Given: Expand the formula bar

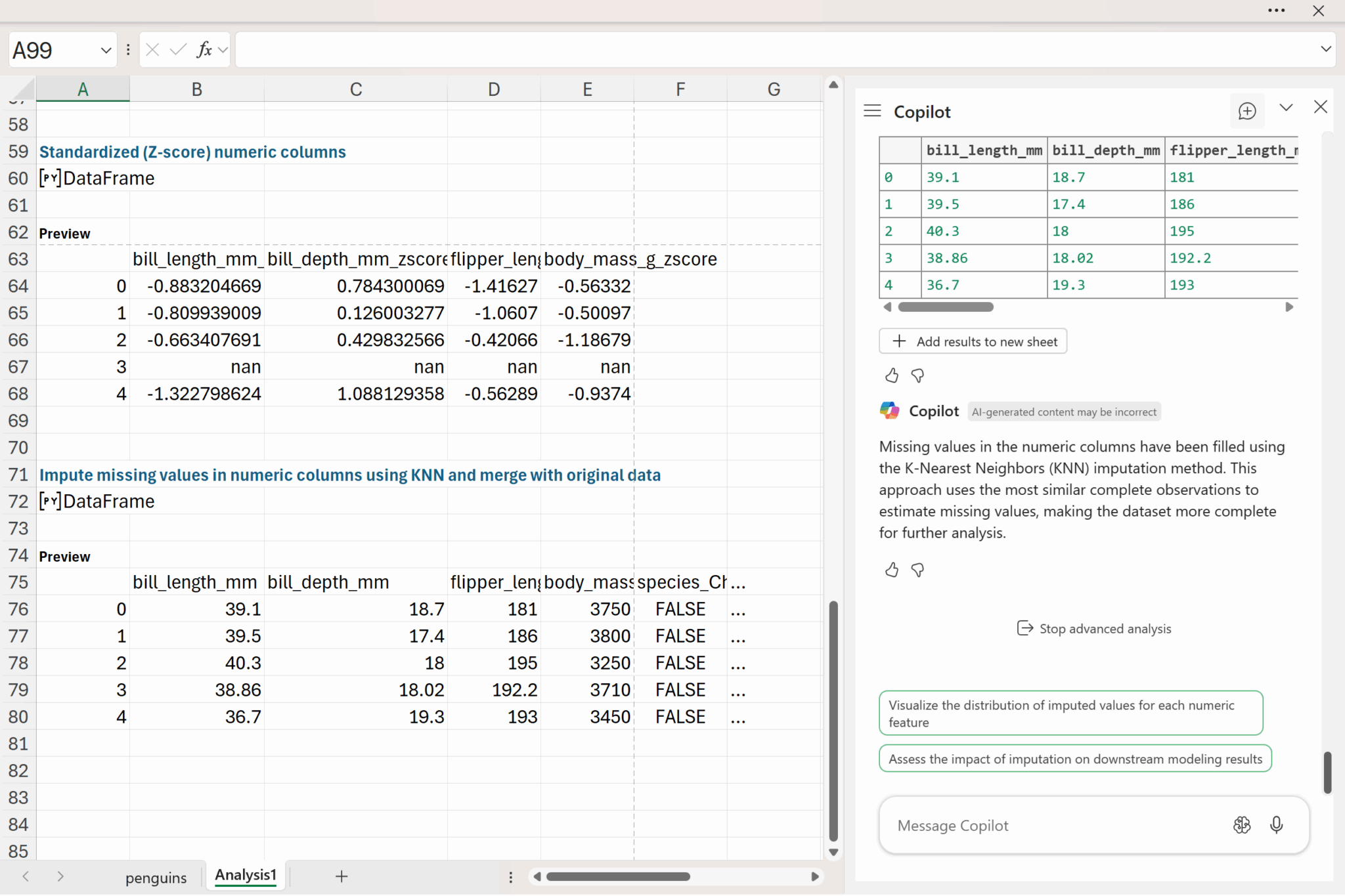Looking at the screenshot, I should coord(1325,49).
